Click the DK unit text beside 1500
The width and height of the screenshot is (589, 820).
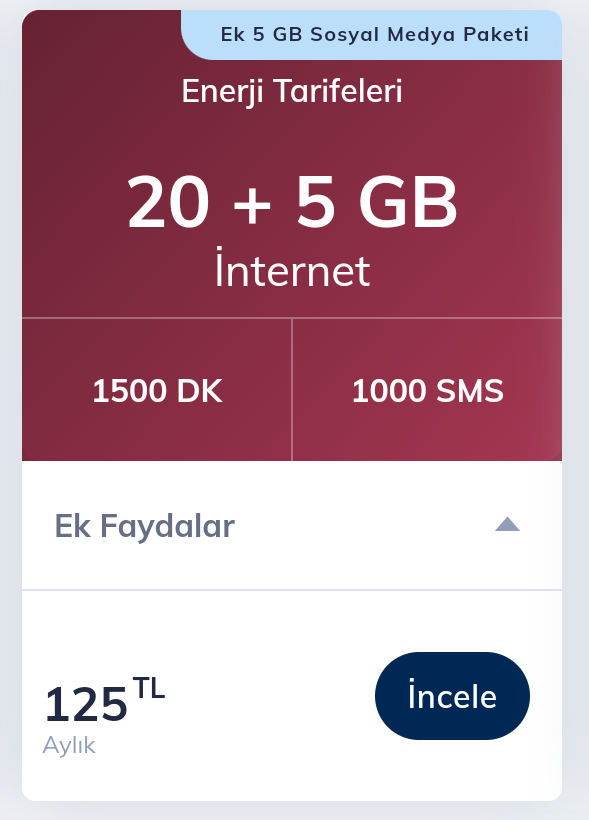199,391
